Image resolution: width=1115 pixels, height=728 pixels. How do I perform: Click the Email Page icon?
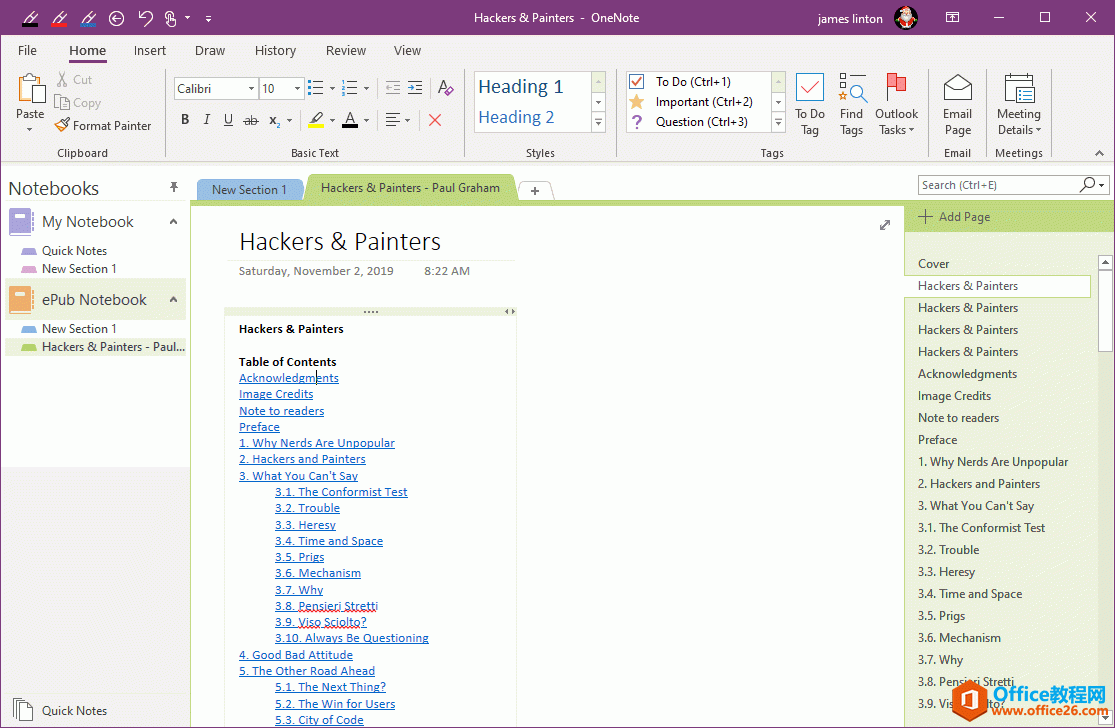tap(956, 100)
